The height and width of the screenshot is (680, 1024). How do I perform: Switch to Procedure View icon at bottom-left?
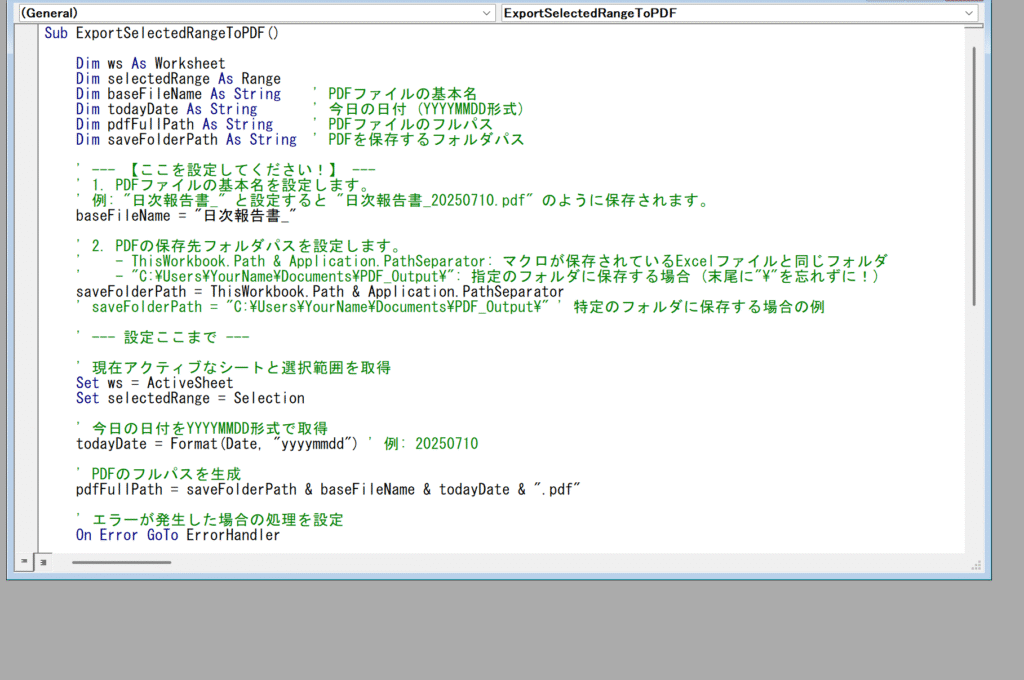pyautogui.click(x=24, y=562)
